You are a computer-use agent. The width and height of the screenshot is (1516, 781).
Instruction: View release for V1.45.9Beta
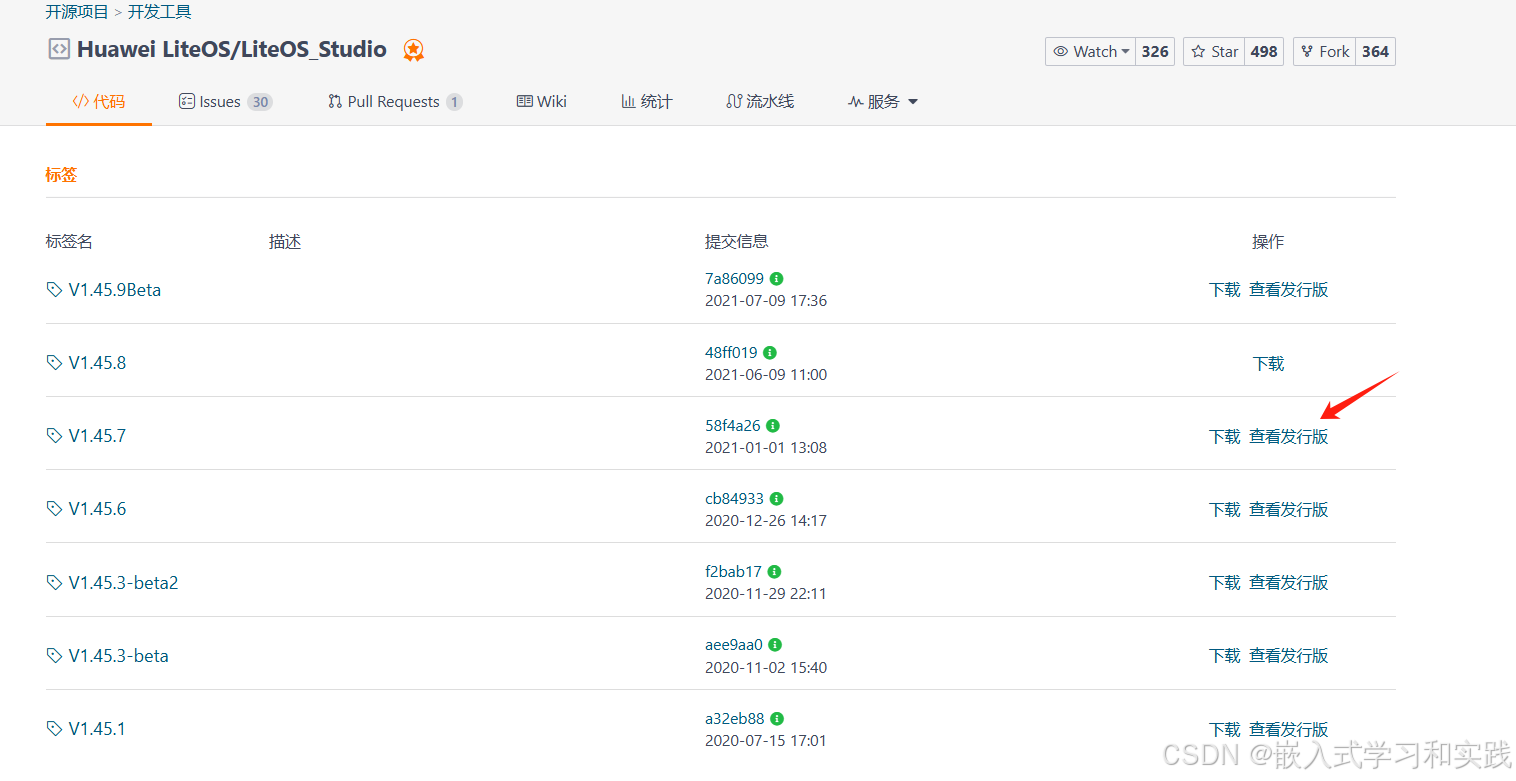tap(1289, 290)
